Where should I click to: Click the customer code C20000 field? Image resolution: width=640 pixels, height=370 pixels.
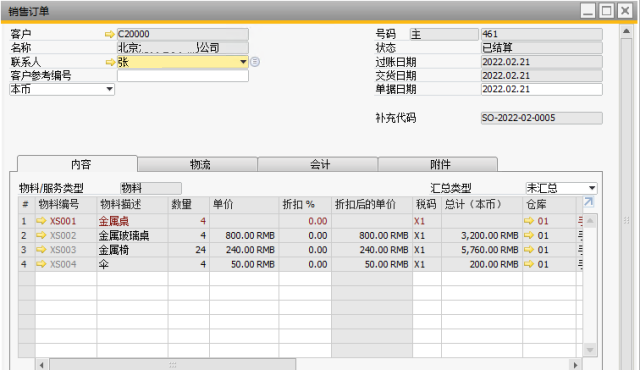tap(183, 34)
